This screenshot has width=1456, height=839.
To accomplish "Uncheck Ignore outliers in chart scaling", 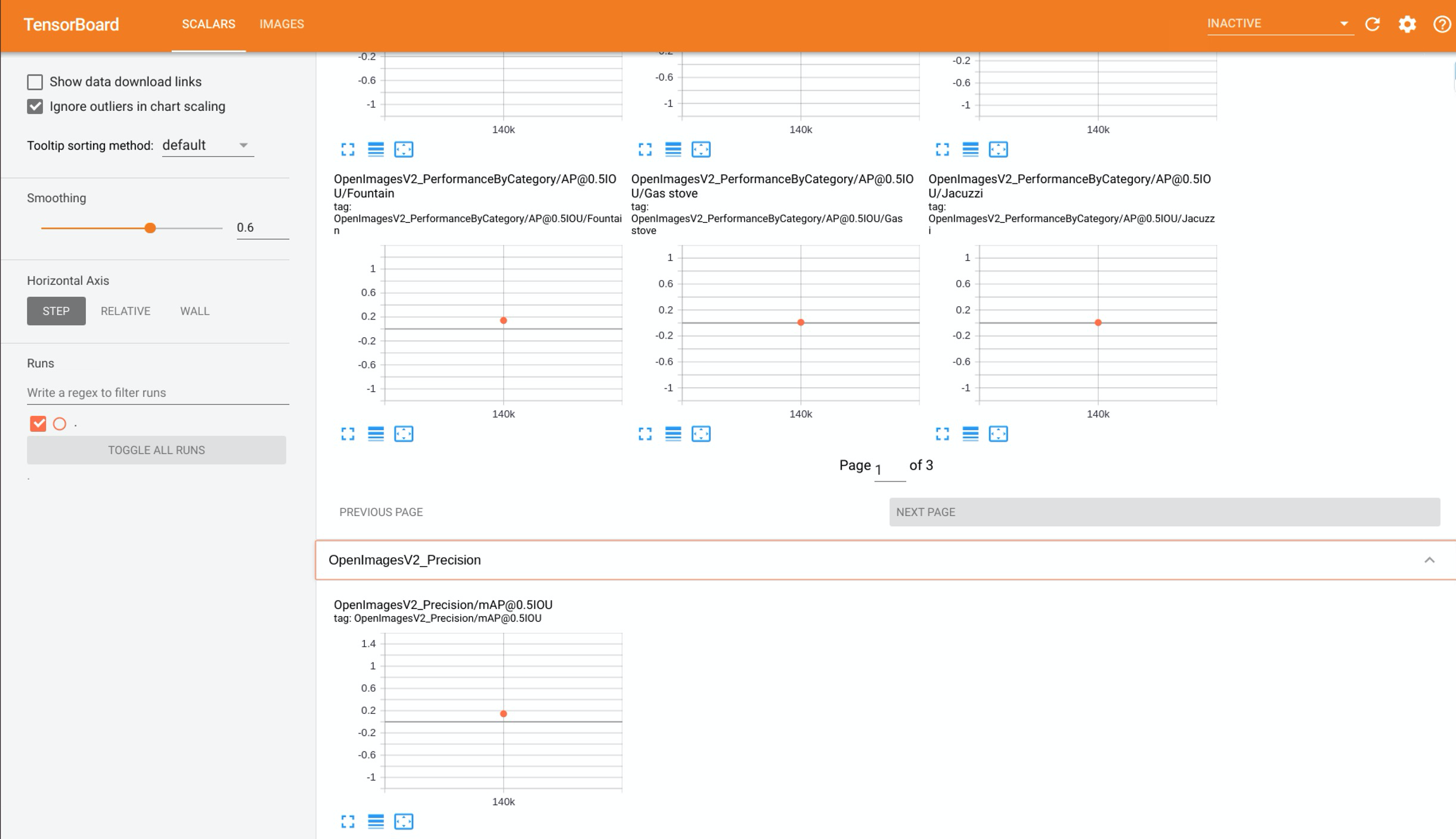I will tap(35, 107).
